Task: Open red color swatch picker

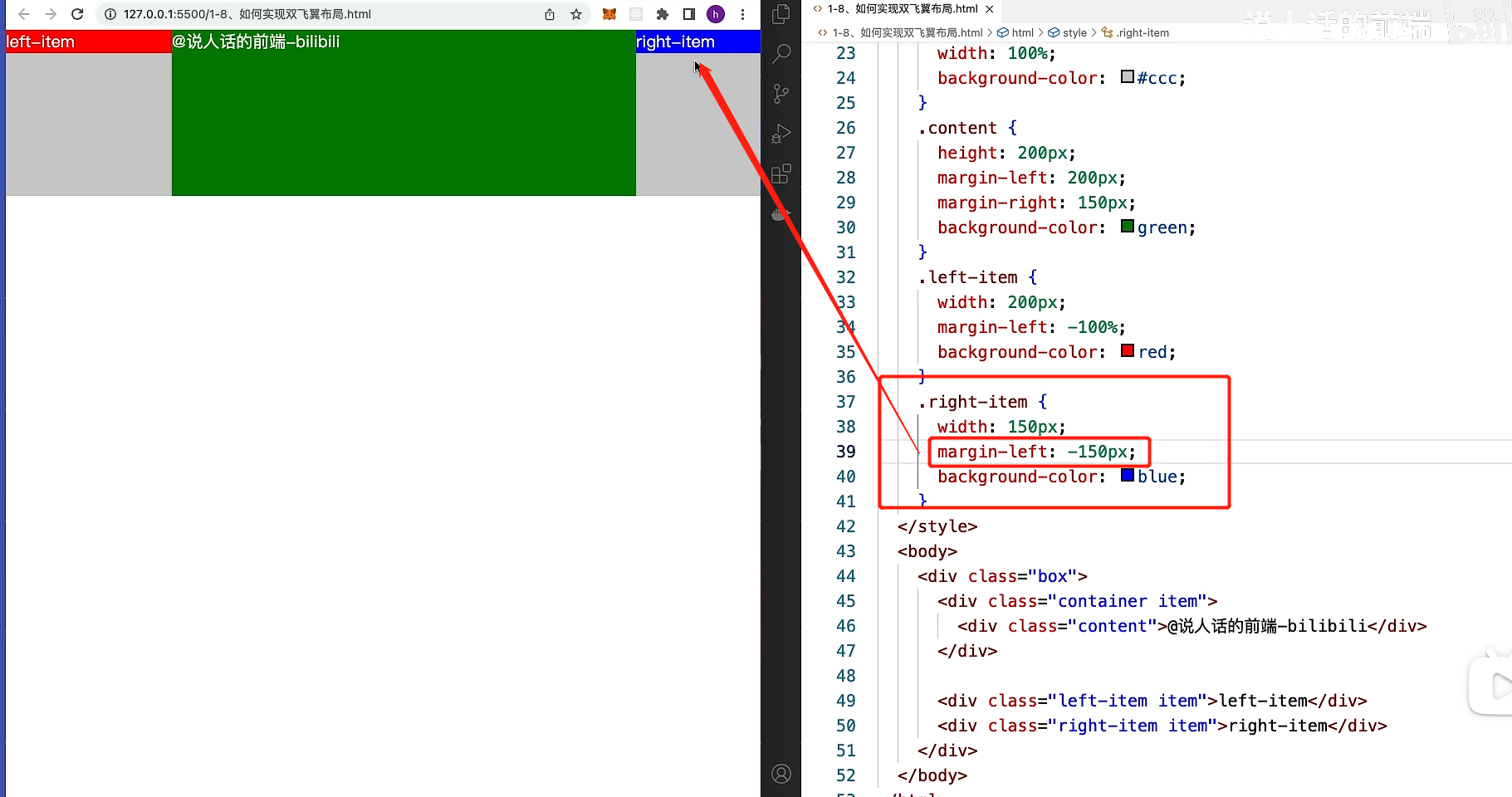Action: (x=1128, y=350)
